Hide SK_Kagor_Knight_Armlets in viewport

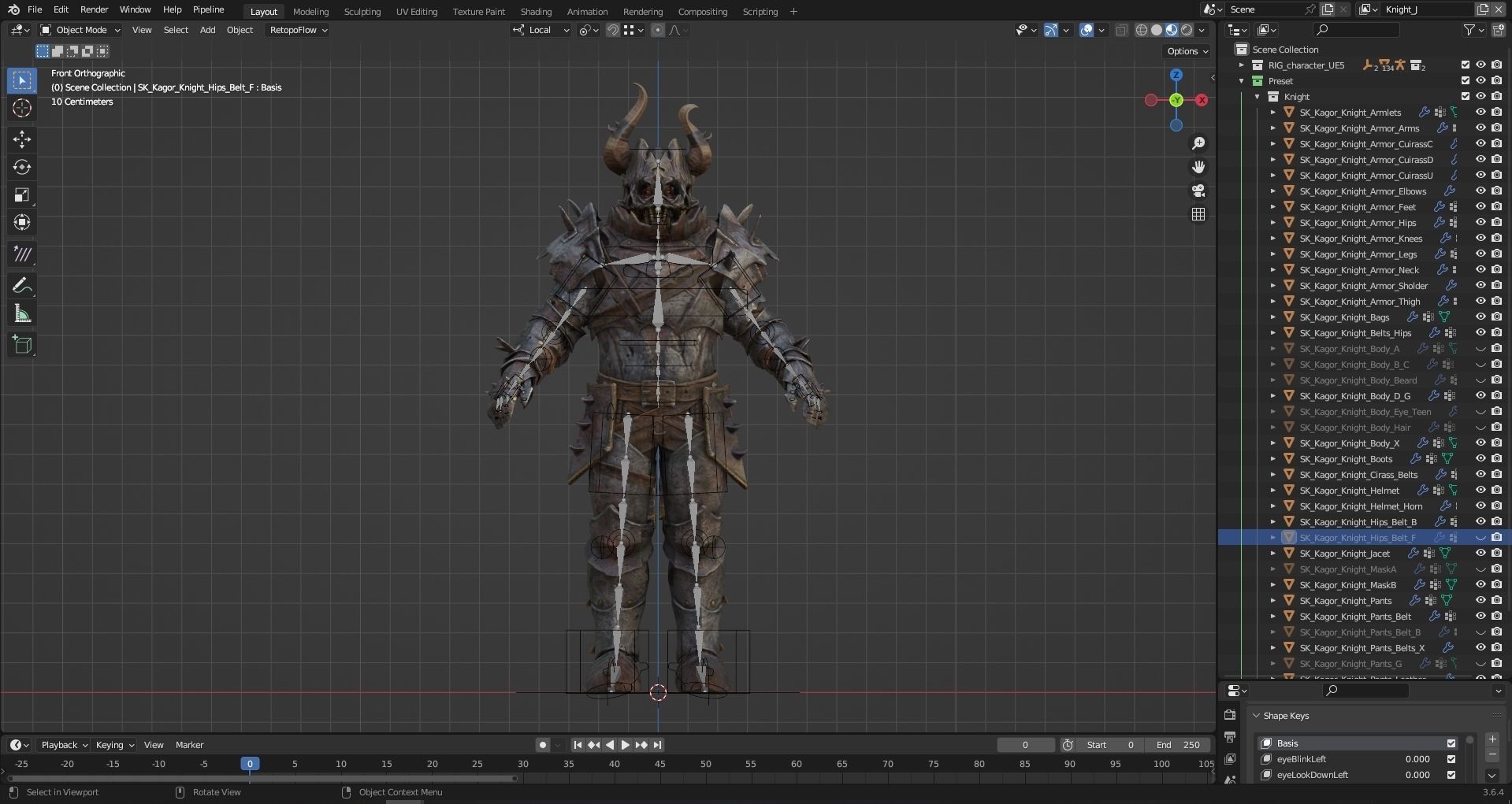coord(1480,113)
